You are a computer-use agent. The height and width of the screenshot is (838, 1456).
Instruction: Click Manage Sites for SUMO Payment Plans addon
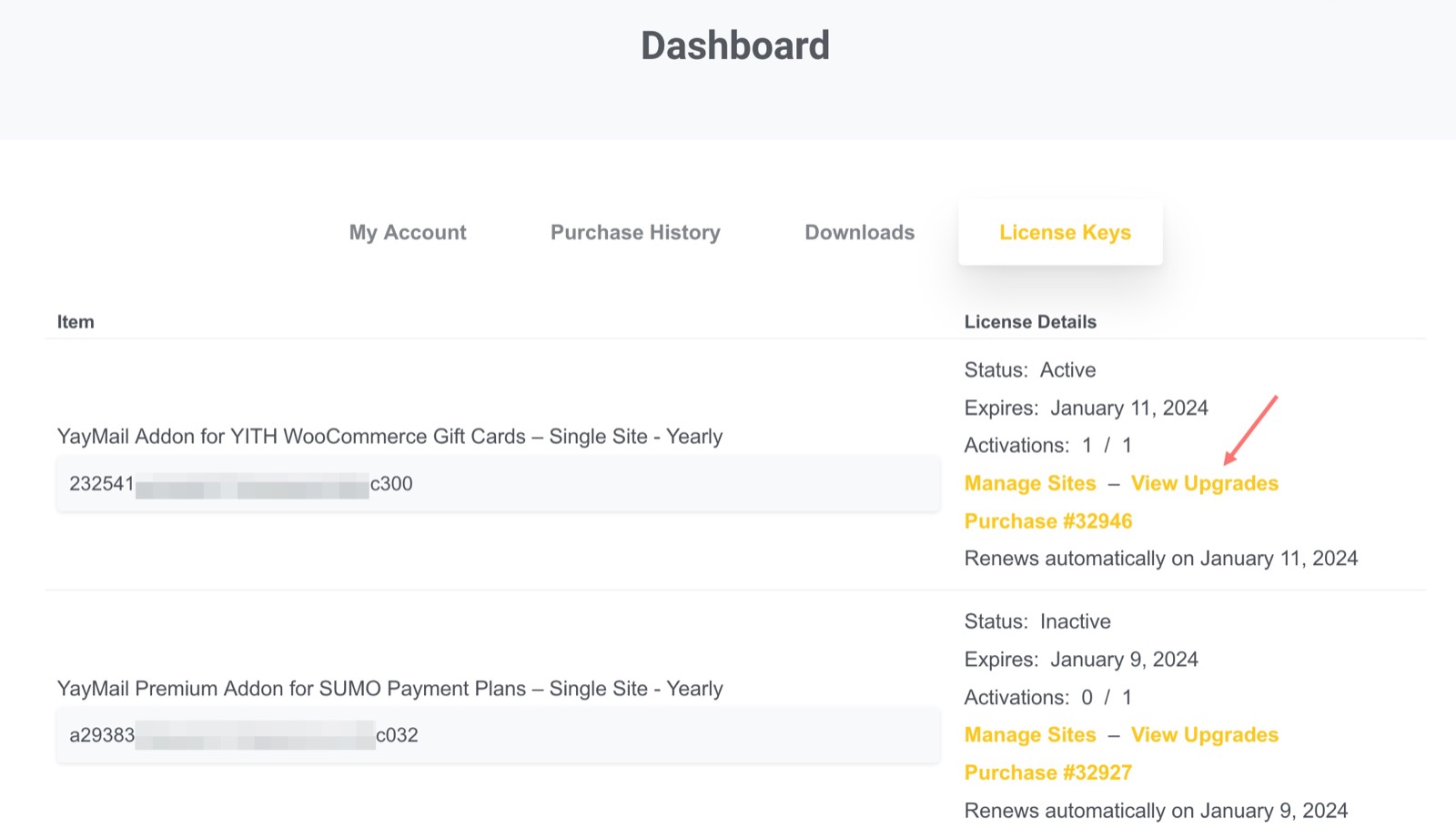[x=1030, y=735]
